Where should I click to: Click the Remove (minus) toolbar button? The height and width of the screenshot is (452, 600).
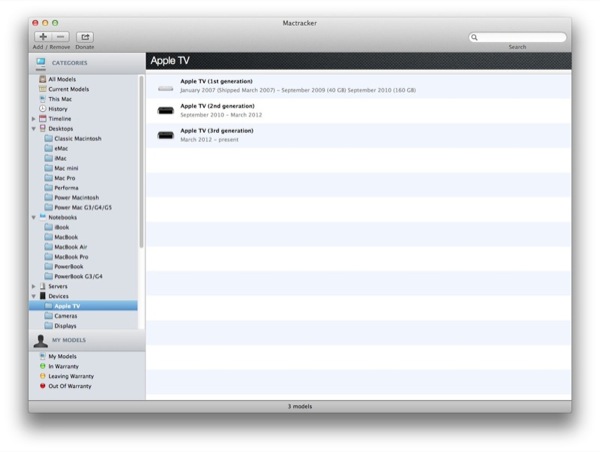tap(60, 37)
